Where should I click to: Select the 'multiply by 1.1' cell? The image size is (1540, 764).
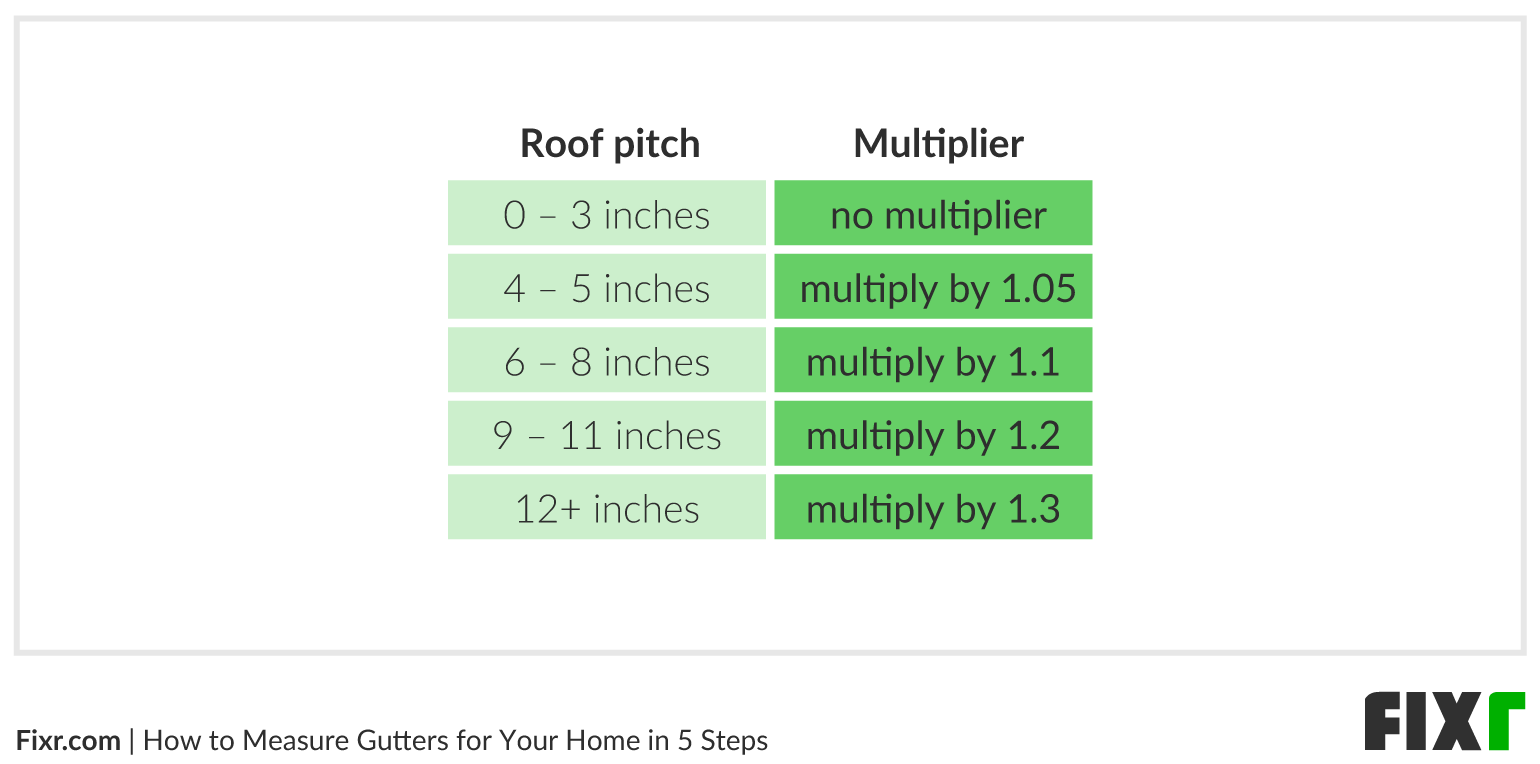pyautogui.click(x=933, y=361)
